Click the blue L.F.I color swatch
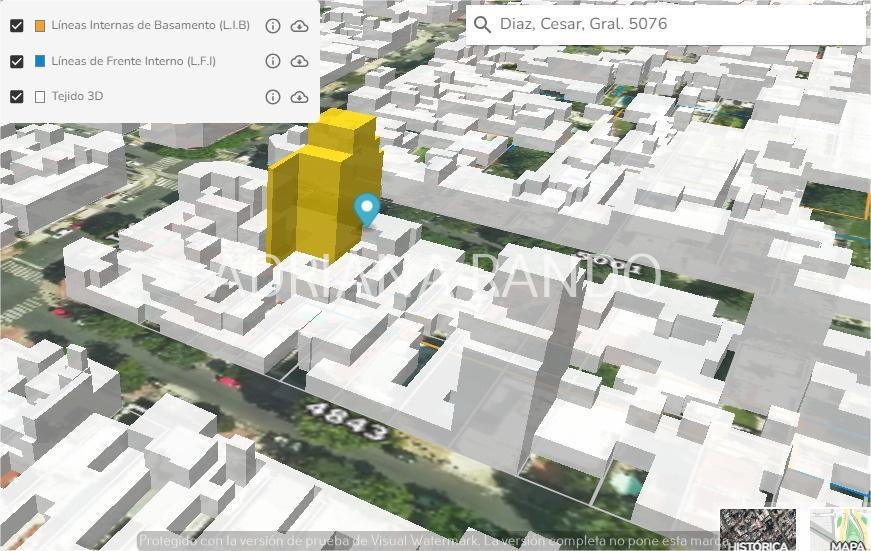871x551 pixels. tap(40, 61)
